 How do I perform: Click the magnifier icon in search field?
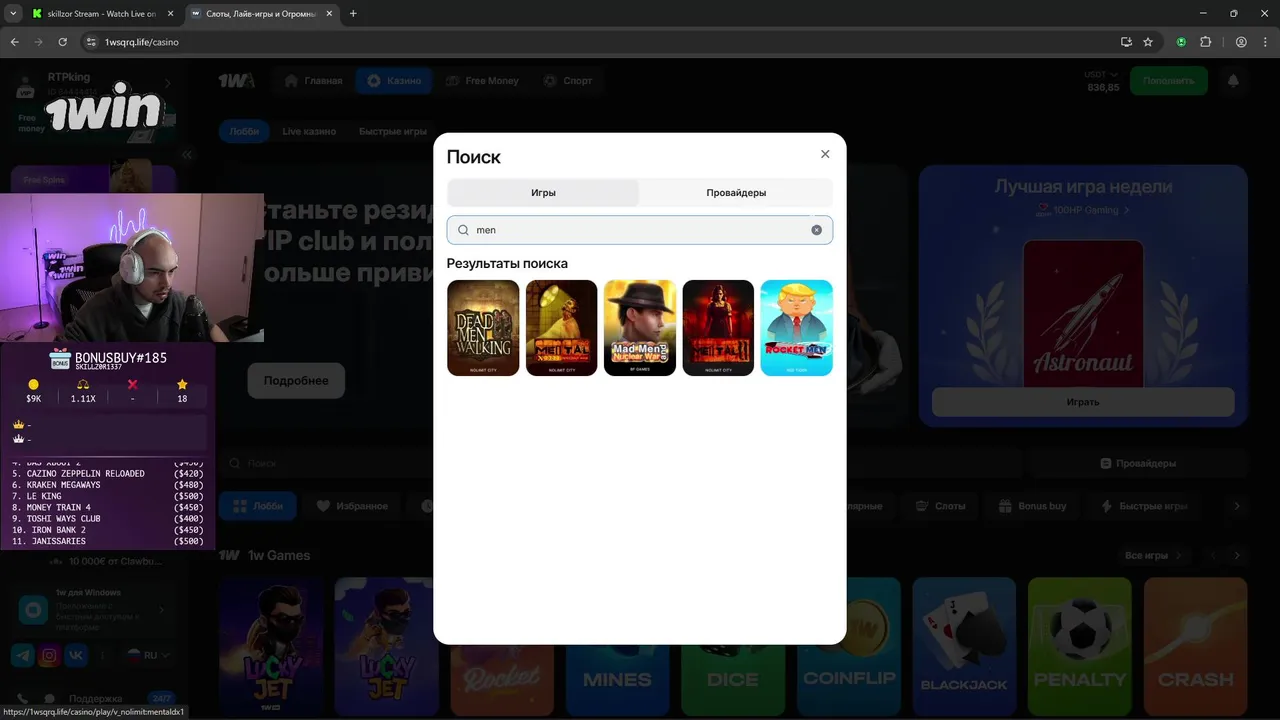point(463,230)
